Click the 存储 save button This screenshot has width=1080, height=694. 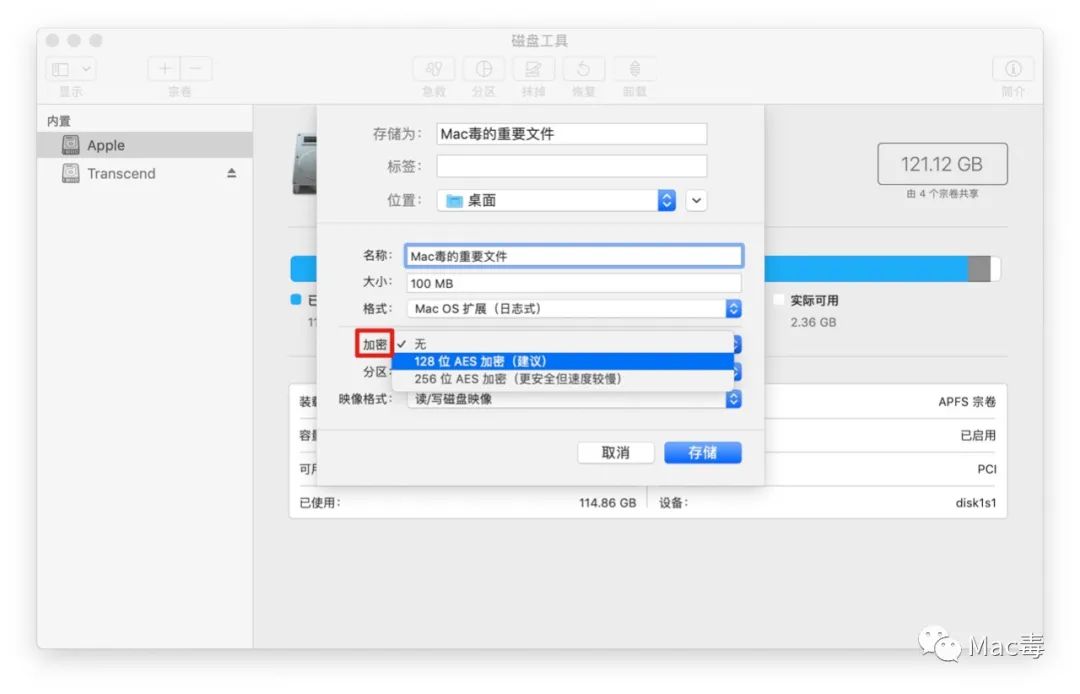tap(702, 453)
